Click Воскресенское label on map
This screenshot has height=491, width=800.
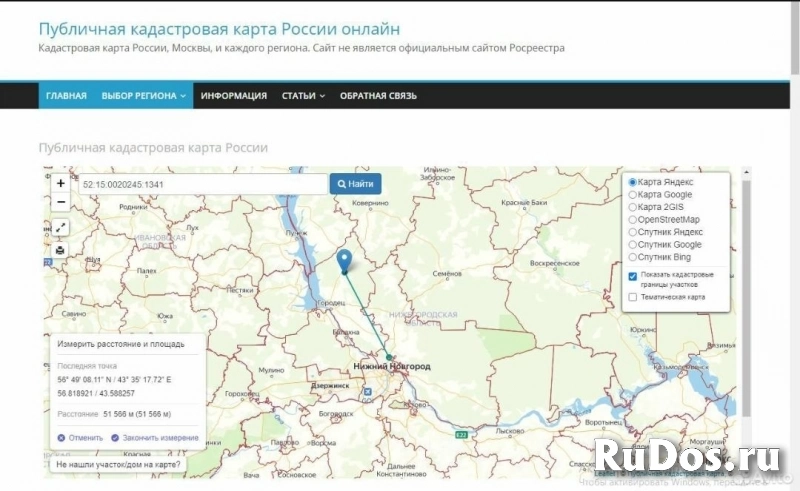555,263
